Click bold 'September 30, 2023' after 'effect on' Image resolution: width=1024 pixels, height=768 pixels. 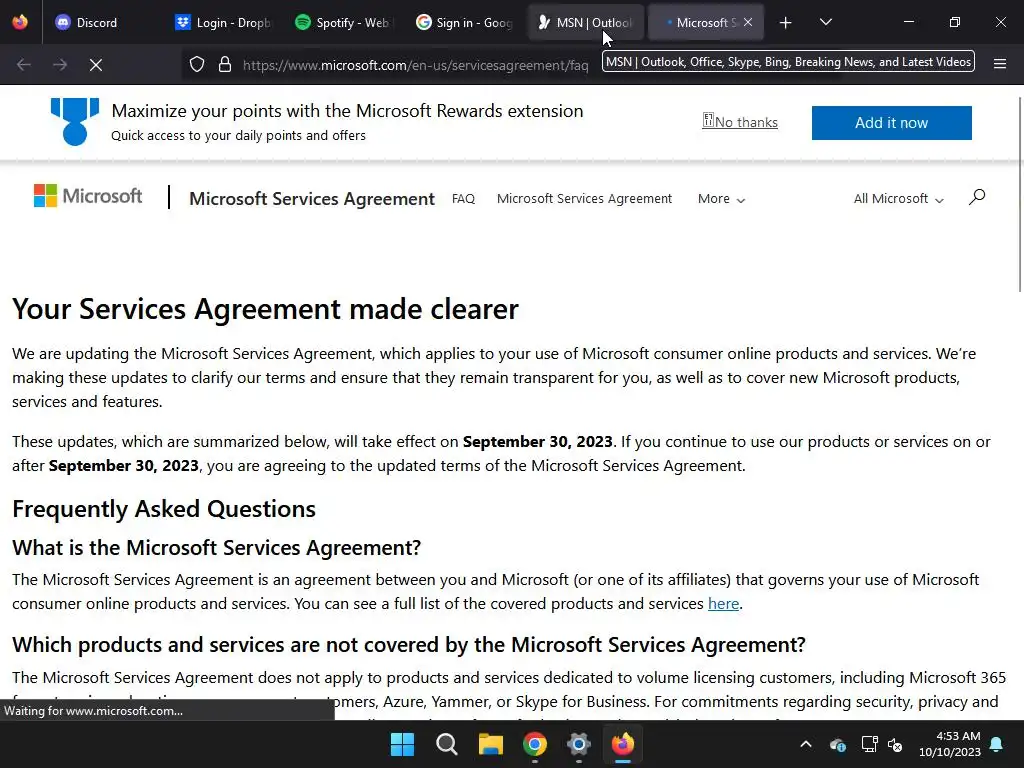(x=537, y=441)
